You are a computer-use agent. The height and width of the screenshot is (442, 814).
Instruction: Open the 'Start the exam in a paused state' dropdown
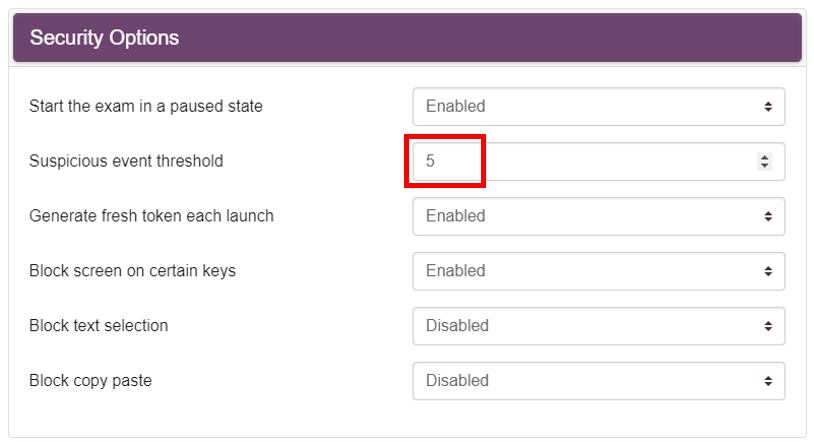click(599, 106)
